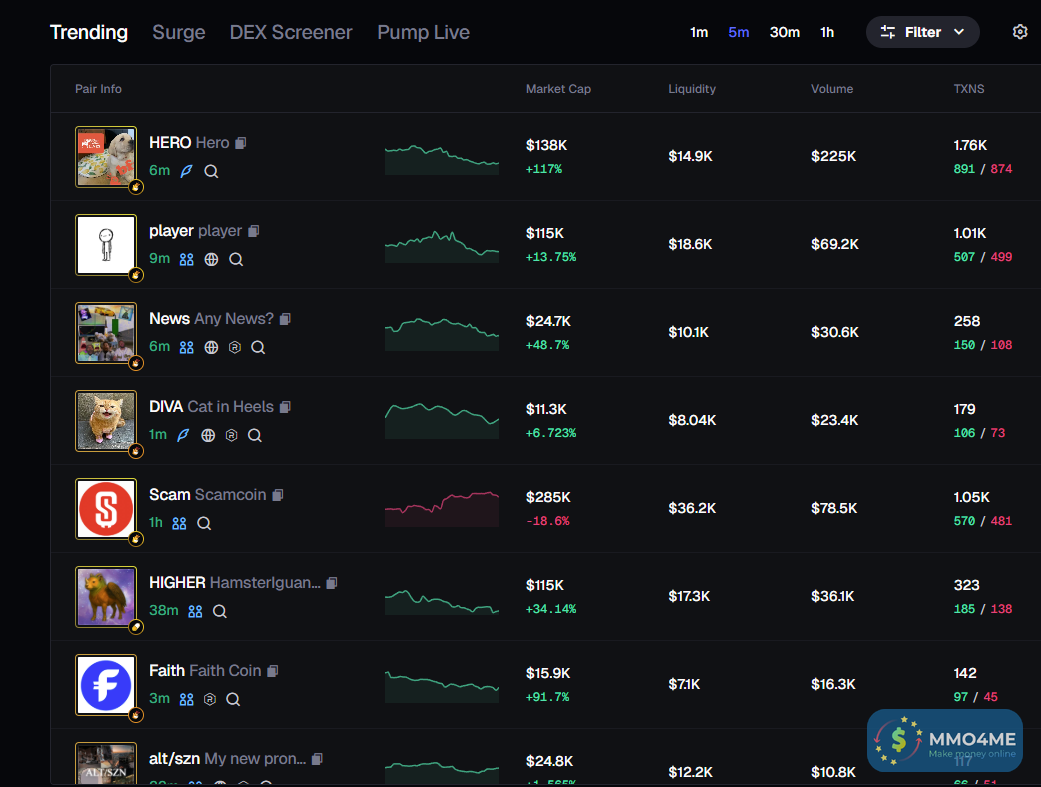Open the website globe icon for News
Image resolution: width=1041 pixels, height=787 pixels.
click(x=211, y=347)
